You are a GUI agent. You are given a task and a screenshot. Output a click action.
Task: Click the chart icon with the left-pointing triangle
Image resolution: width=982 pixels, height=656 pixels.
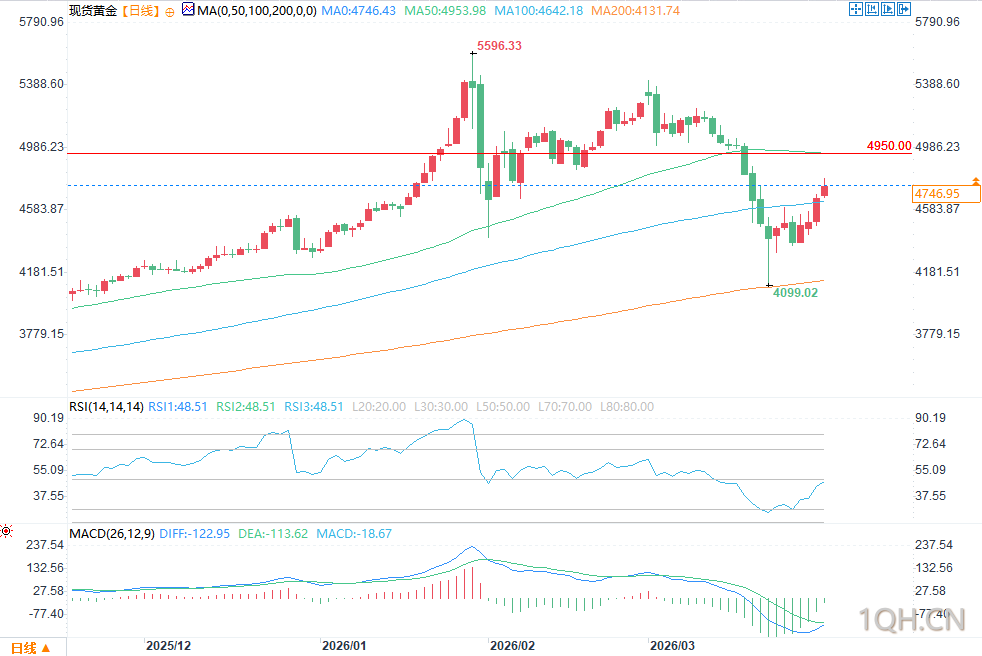(872, 9)
